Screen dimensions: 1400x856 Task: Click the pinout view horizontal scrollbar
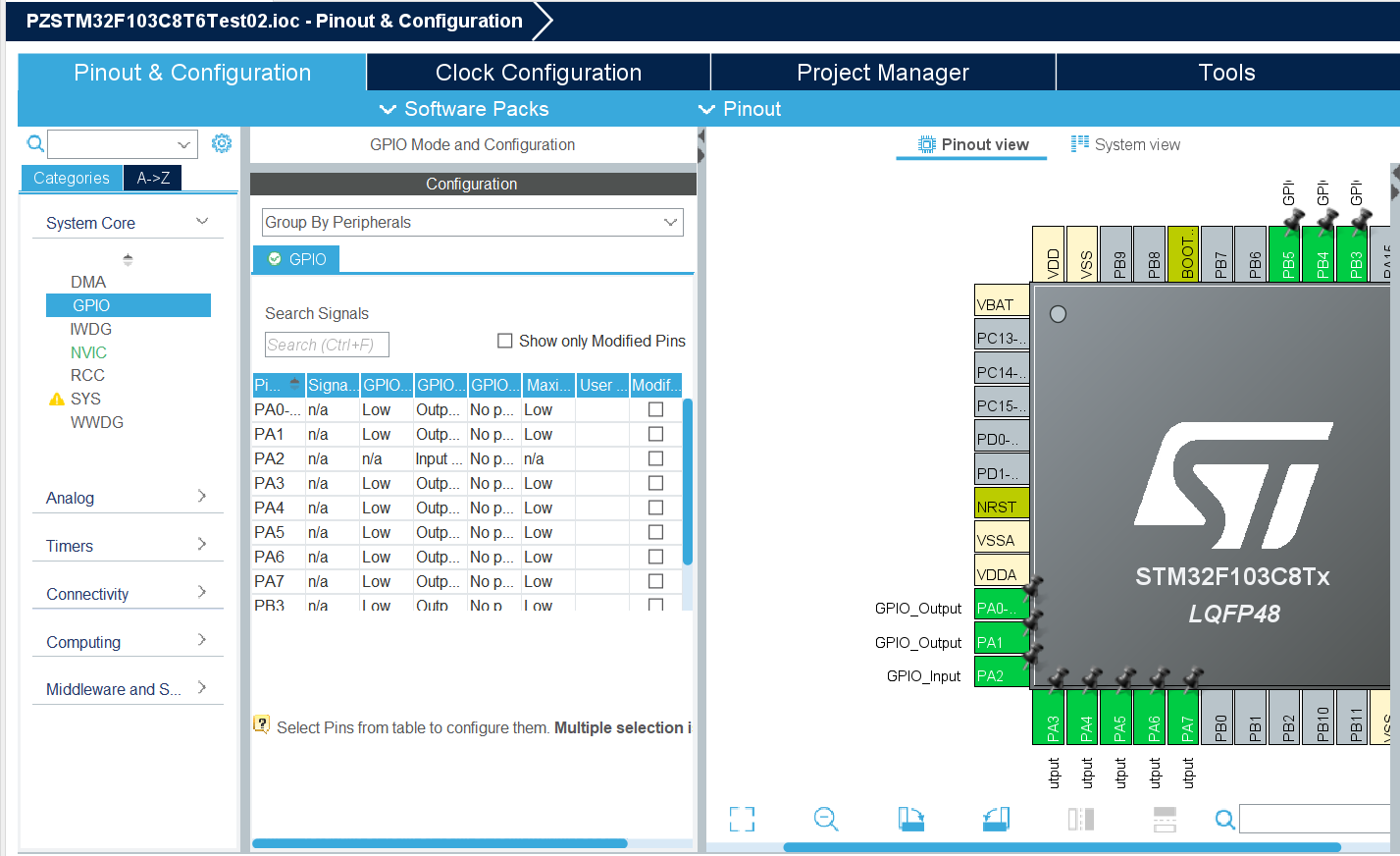coord(1062,847)
